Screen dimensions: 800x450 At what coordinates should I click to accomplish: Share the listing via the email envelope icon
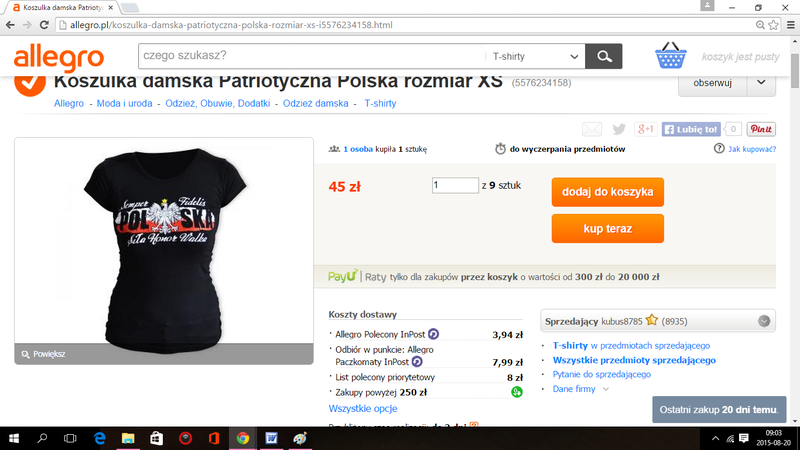point(592,129)
